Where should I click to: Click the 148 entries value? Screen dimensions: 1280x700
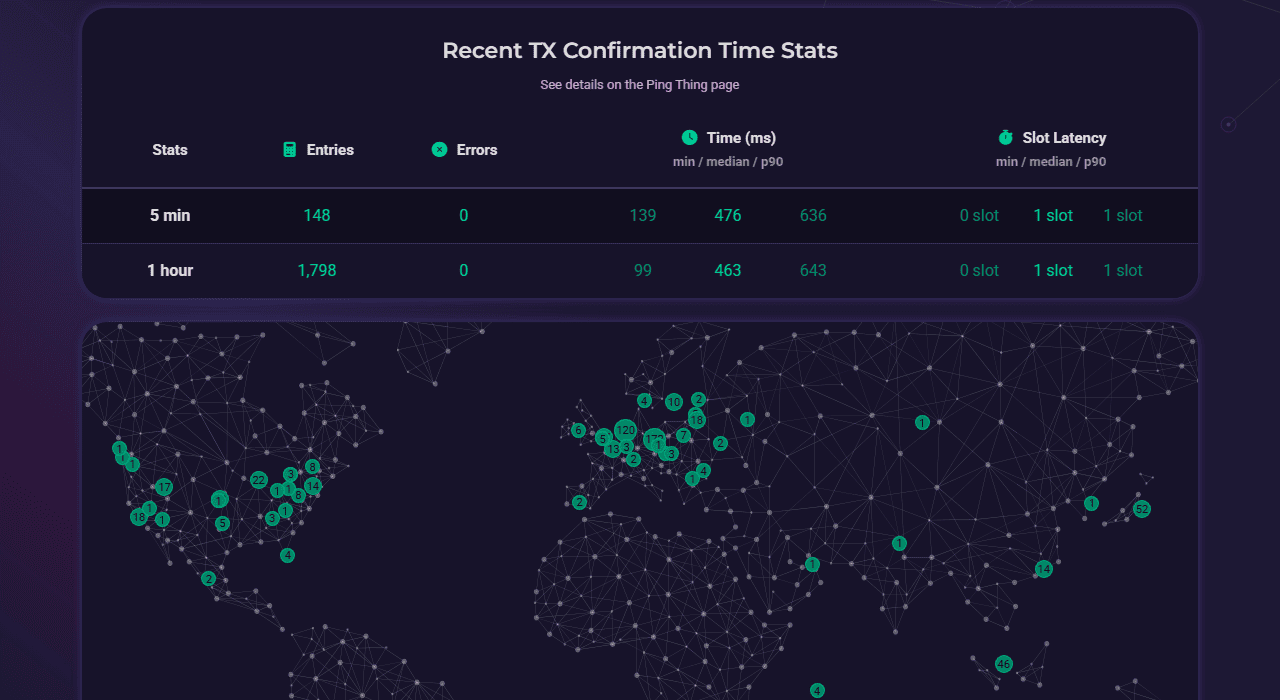tap(317, 215)
